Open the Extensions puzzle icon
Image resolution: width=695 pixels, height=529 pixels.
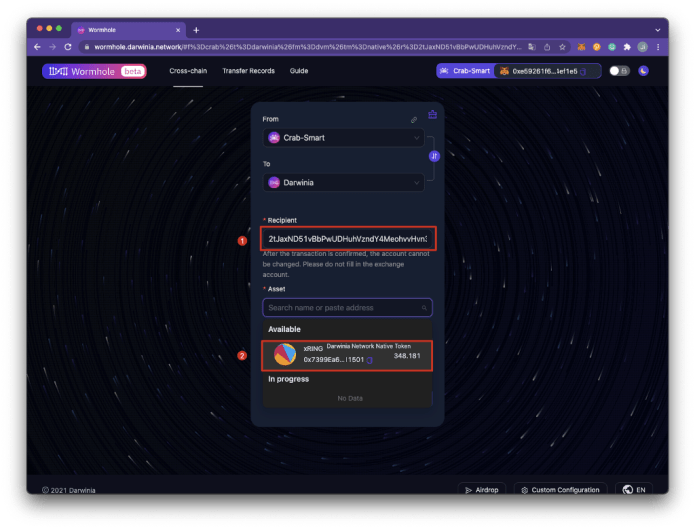tap(627, 47)
